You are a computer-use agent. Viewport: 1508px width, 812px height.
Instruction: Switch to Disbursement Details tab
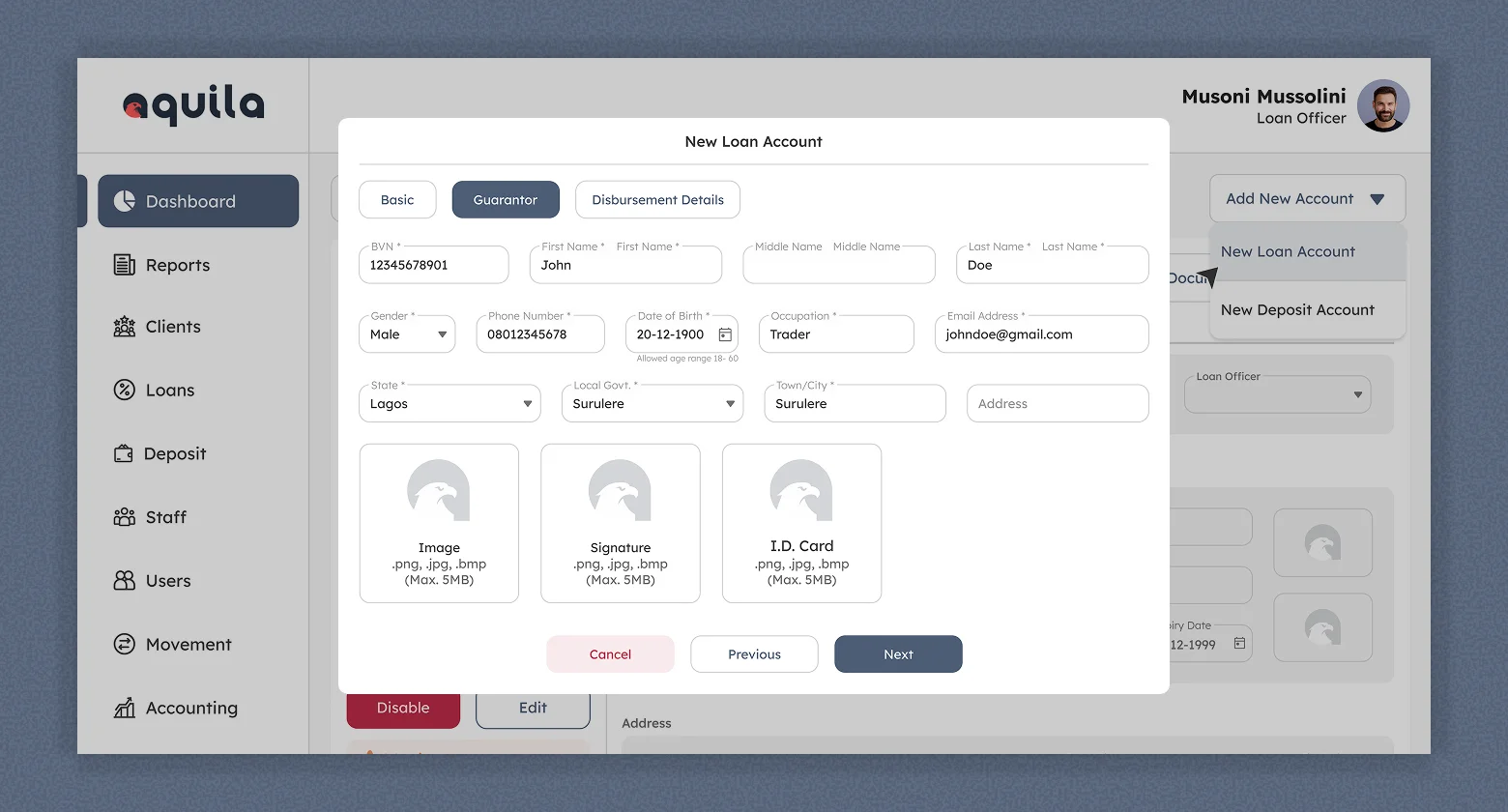pos(657,200)
